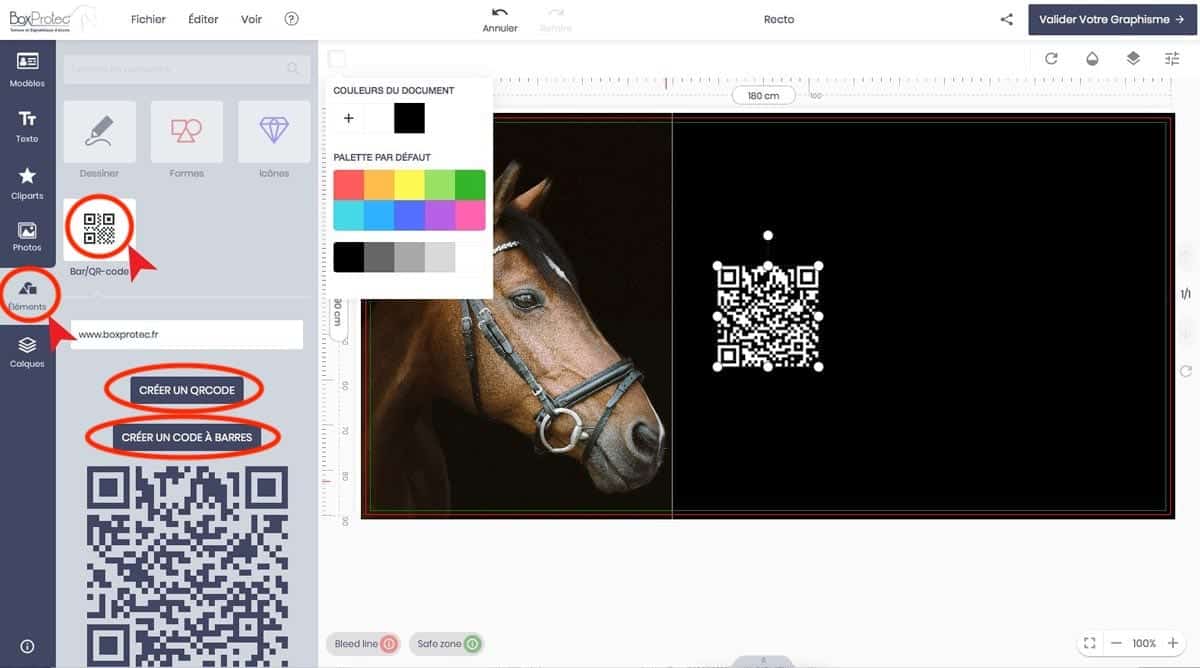The height and width of the screenshot is (668, 1200).
Task: Select the Texte tool in sidebar
Action: (27, 125)
